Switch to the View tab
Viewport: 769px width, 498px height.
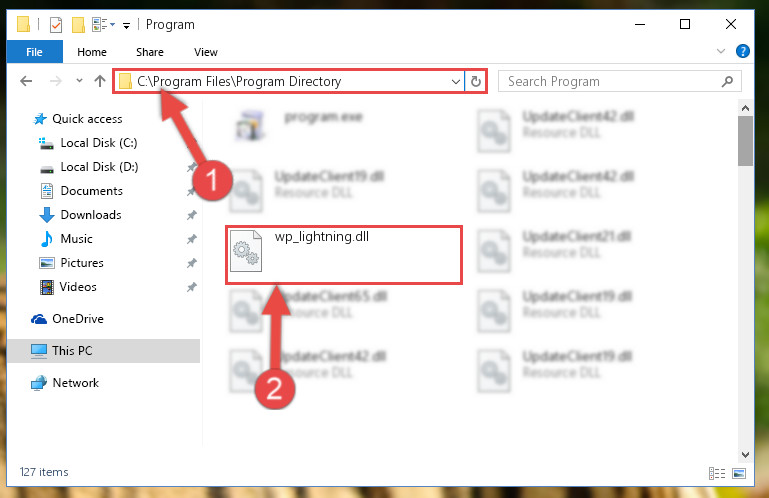point(205,52)
